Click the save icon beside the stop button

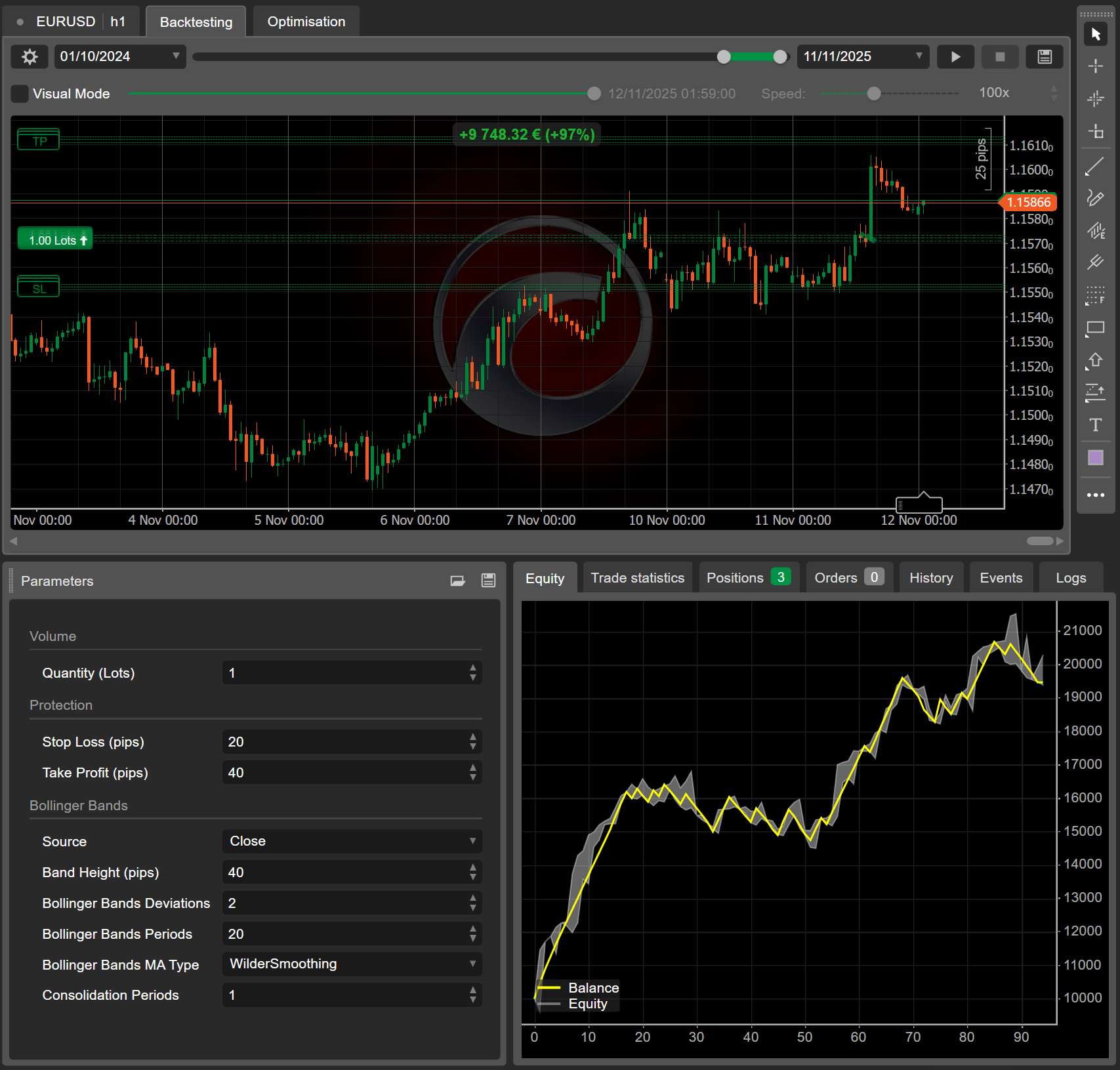(1045, 57)
